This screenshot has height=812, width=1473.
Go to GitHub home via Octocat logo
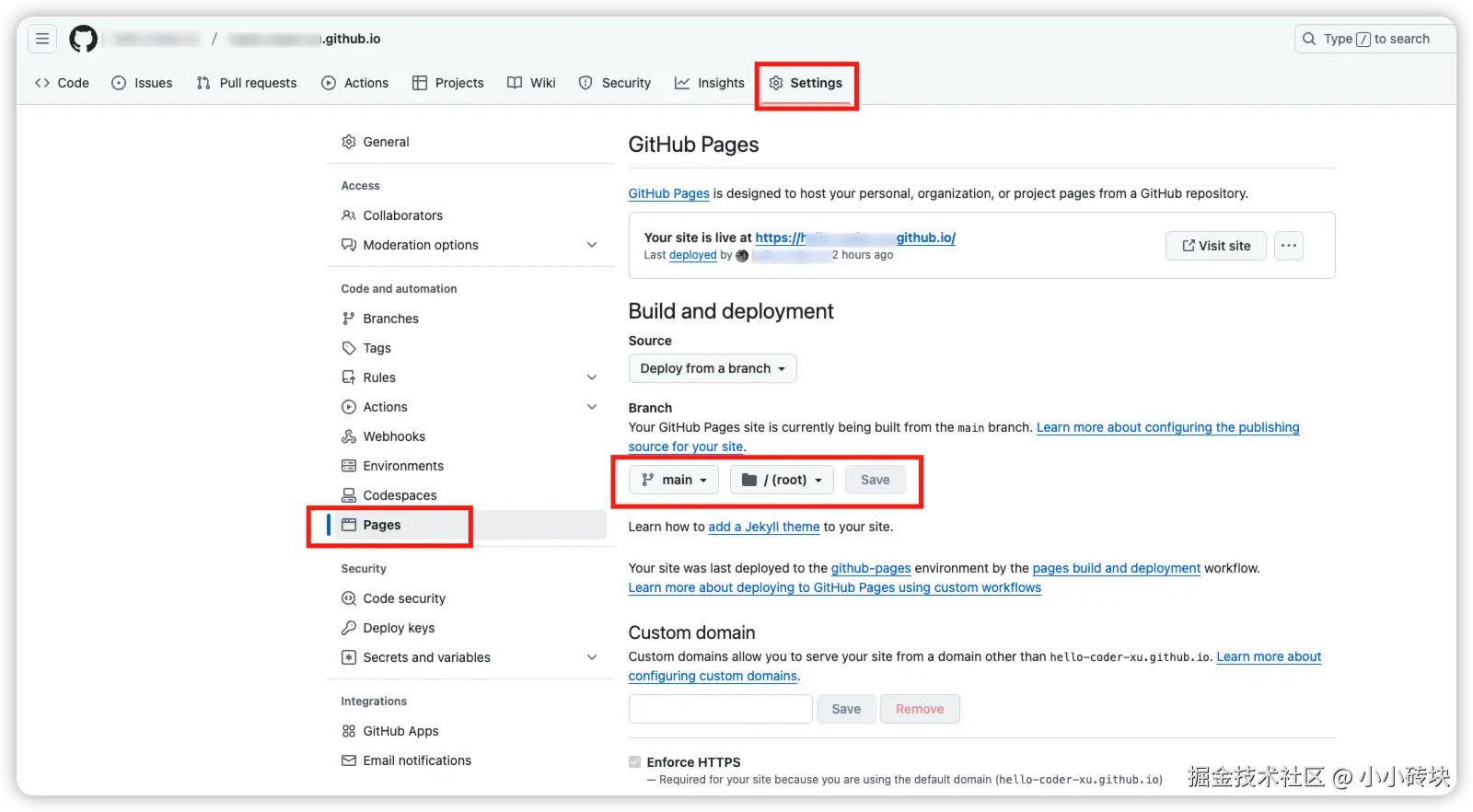84,39
